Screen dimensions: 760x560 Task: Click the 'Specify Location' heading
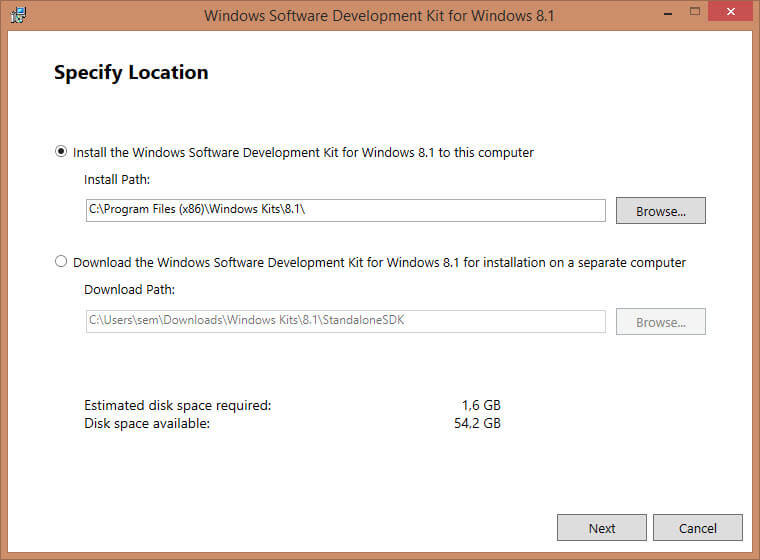point(131,73)
